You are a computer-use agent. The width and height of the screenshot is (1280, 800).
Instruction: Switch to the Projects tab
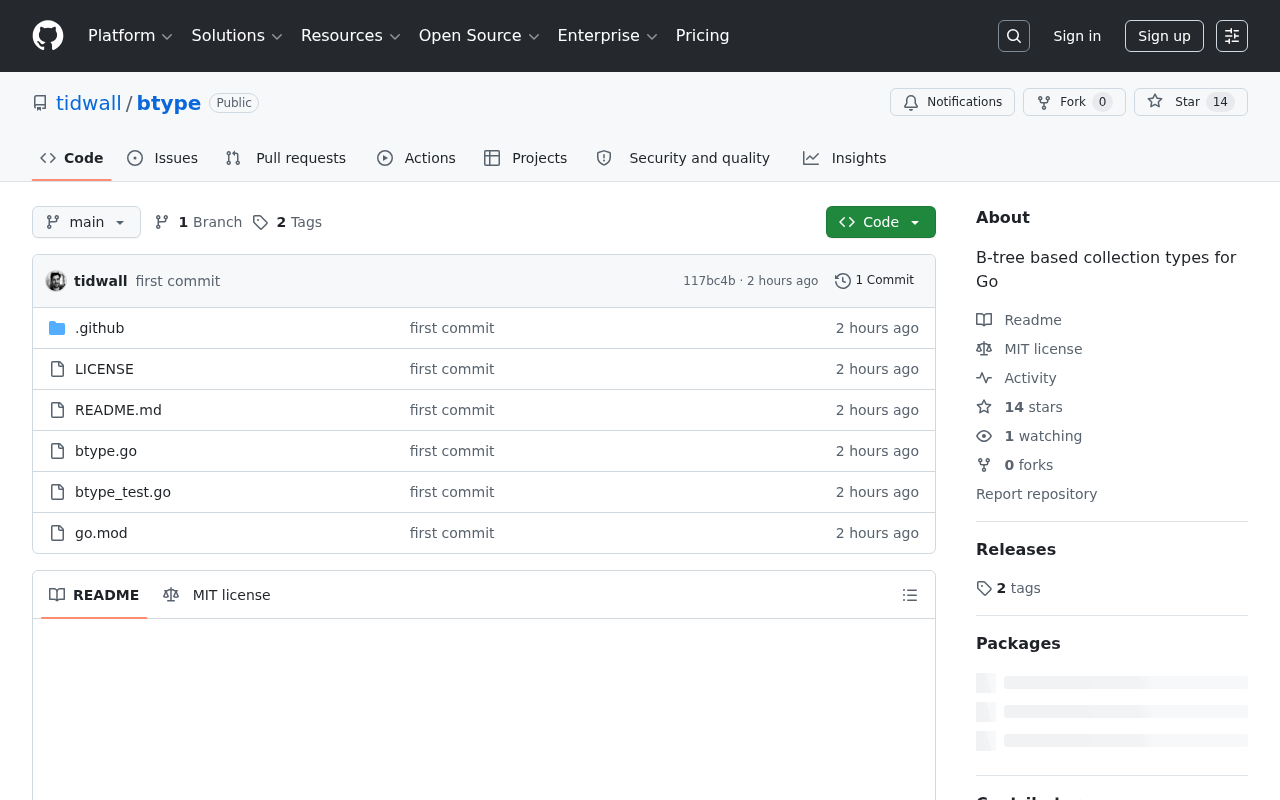526,158
